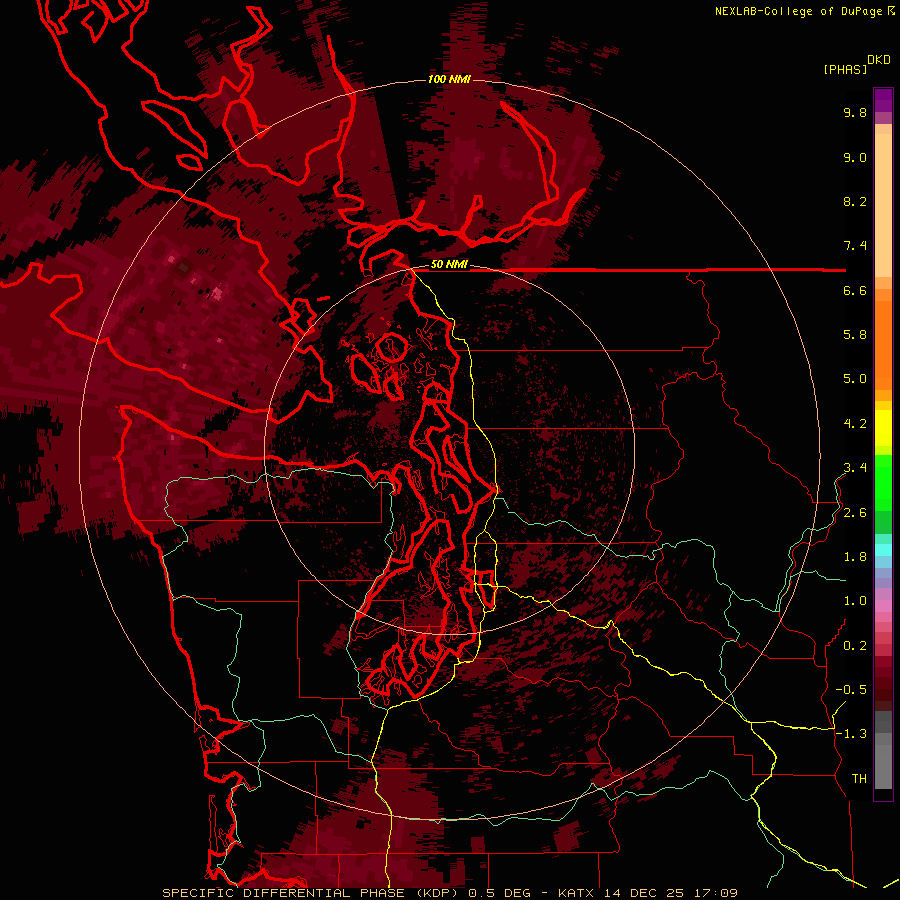
Task: Click the -0.5 legend value
Action: click(851, 690)
